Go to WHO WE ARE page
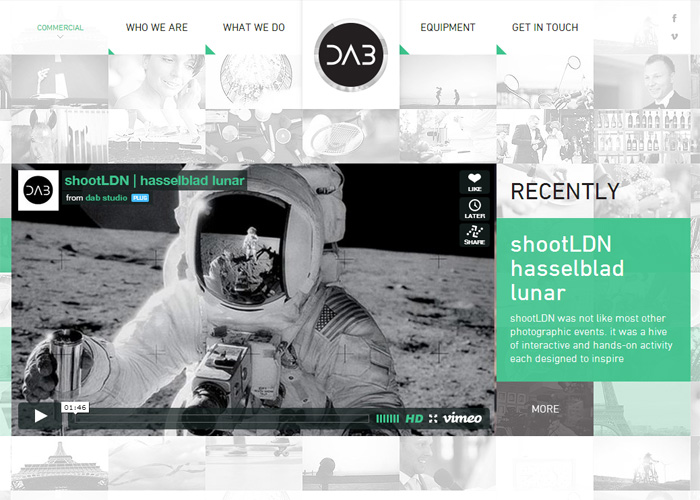 pyautogui.click(x=157, y=28)
